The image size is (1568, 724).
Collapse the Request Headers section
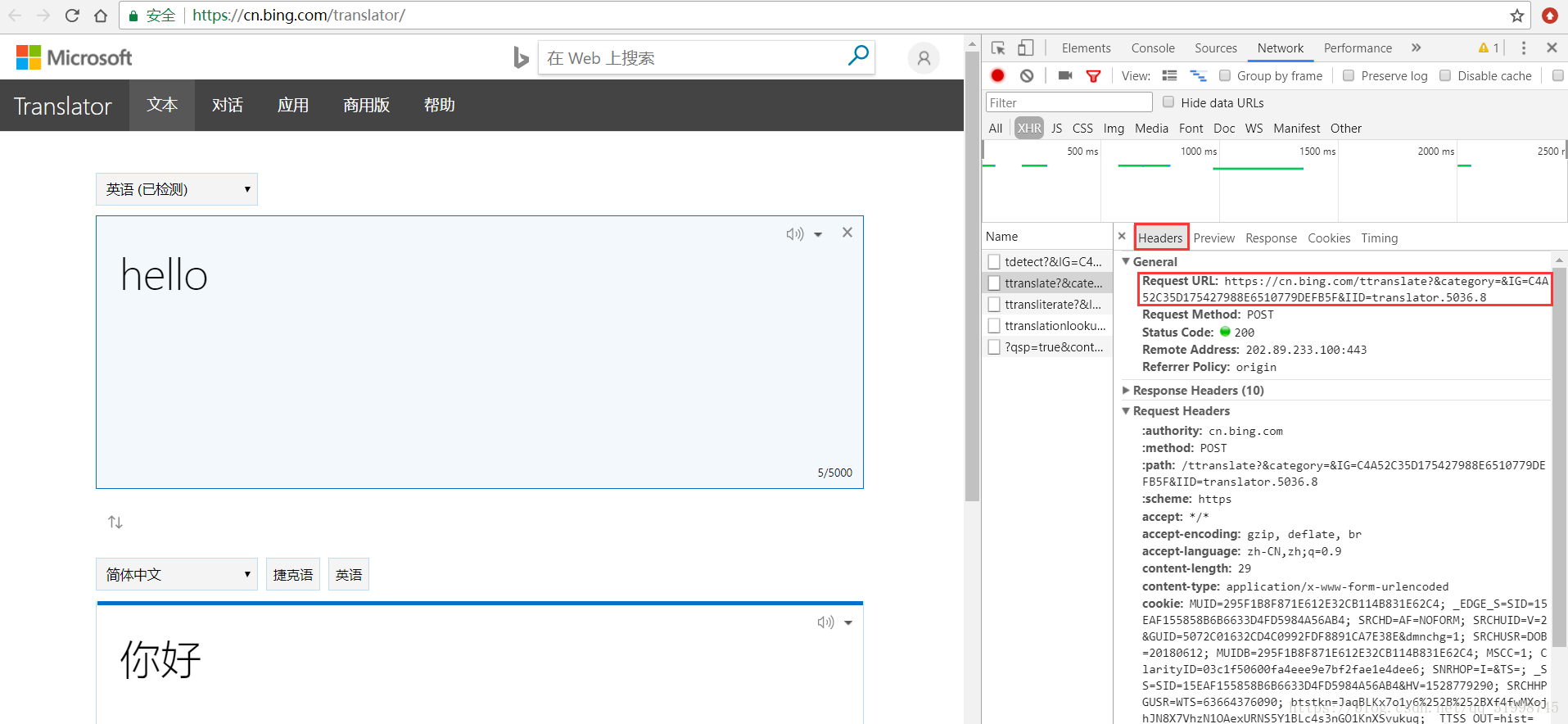click(x=1126, y=410)
